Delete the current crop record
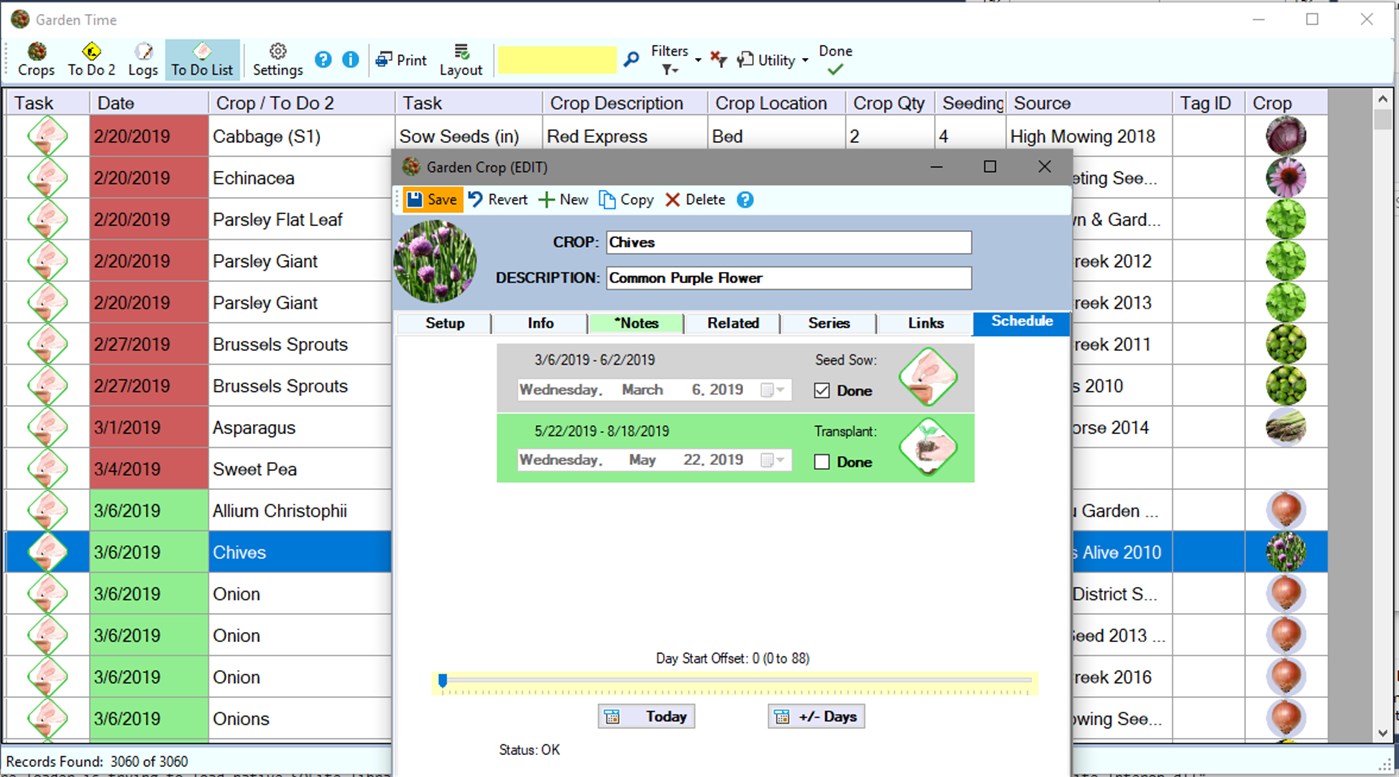This screenshot has height=777, width=1399. [x=694, y=199]
